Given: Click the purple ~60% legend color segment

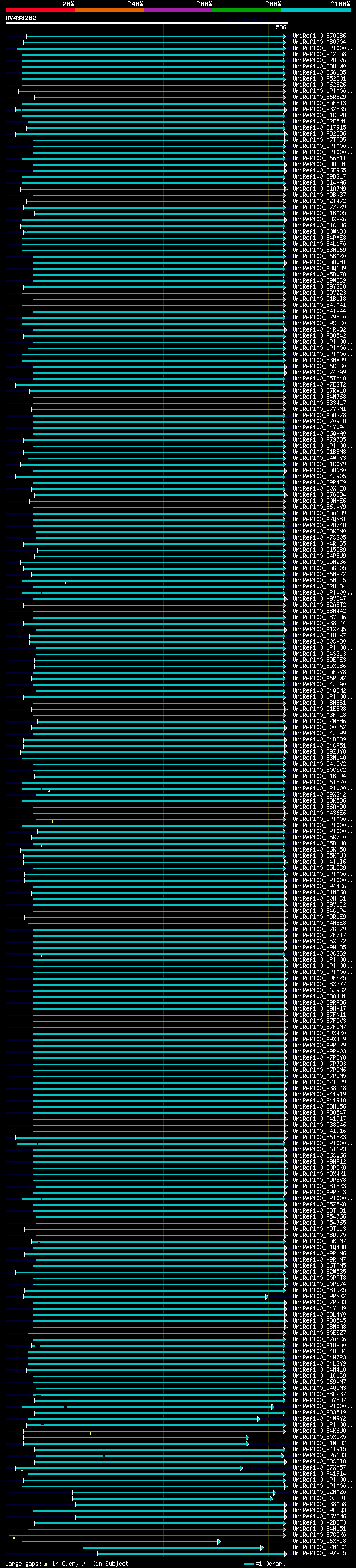Looking at the screenshot, I should pos(179,10).
